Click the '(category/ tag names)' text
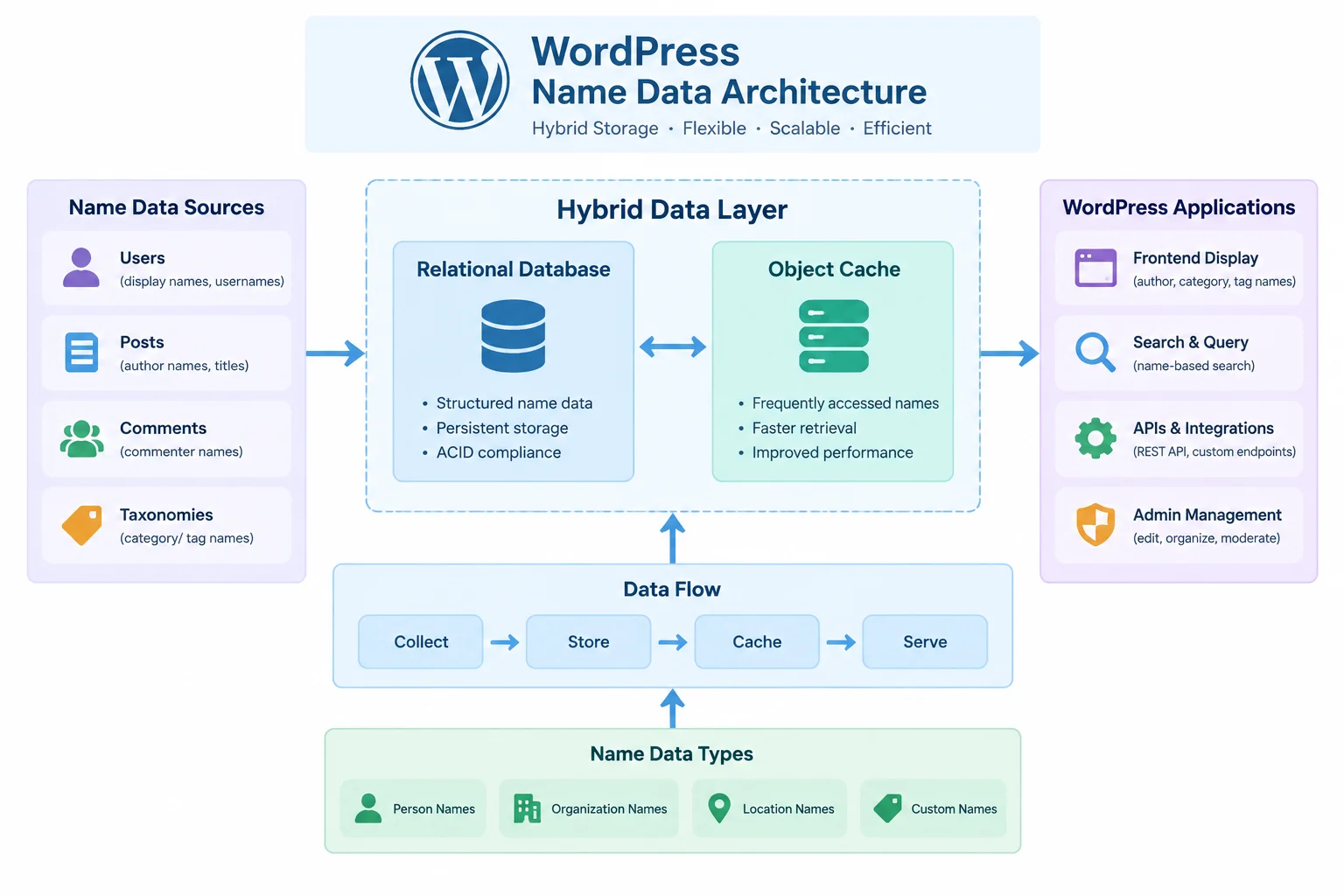 [186, 538]
